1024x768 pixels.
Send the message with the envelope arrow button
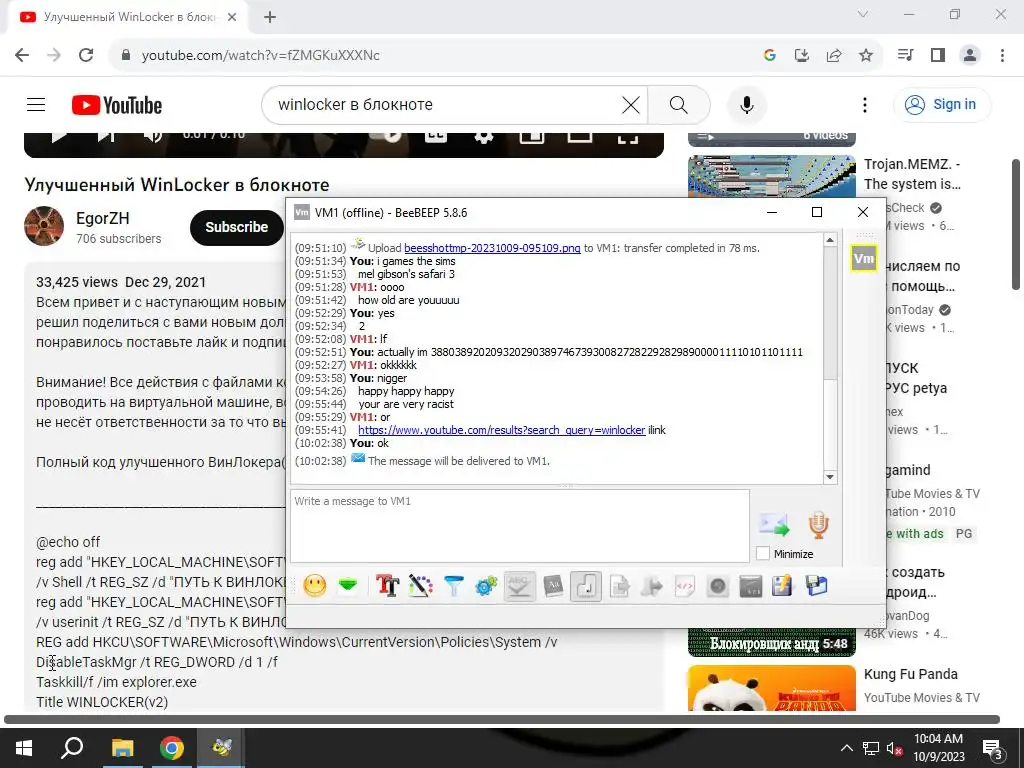(x=775, y=524)
